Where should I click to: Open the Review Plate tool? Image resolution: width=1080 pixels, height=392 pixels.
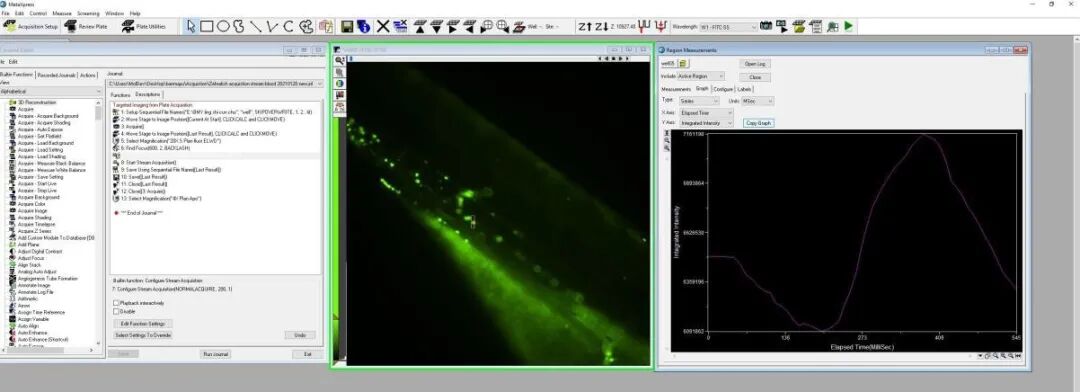[x=86, y=26]
